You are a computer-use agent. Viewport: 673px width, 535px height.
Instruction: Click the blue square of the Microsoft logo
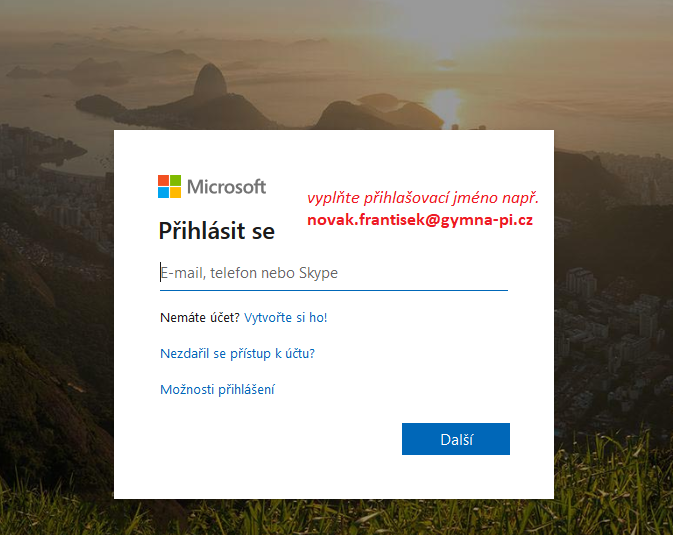tap(163, 192)
